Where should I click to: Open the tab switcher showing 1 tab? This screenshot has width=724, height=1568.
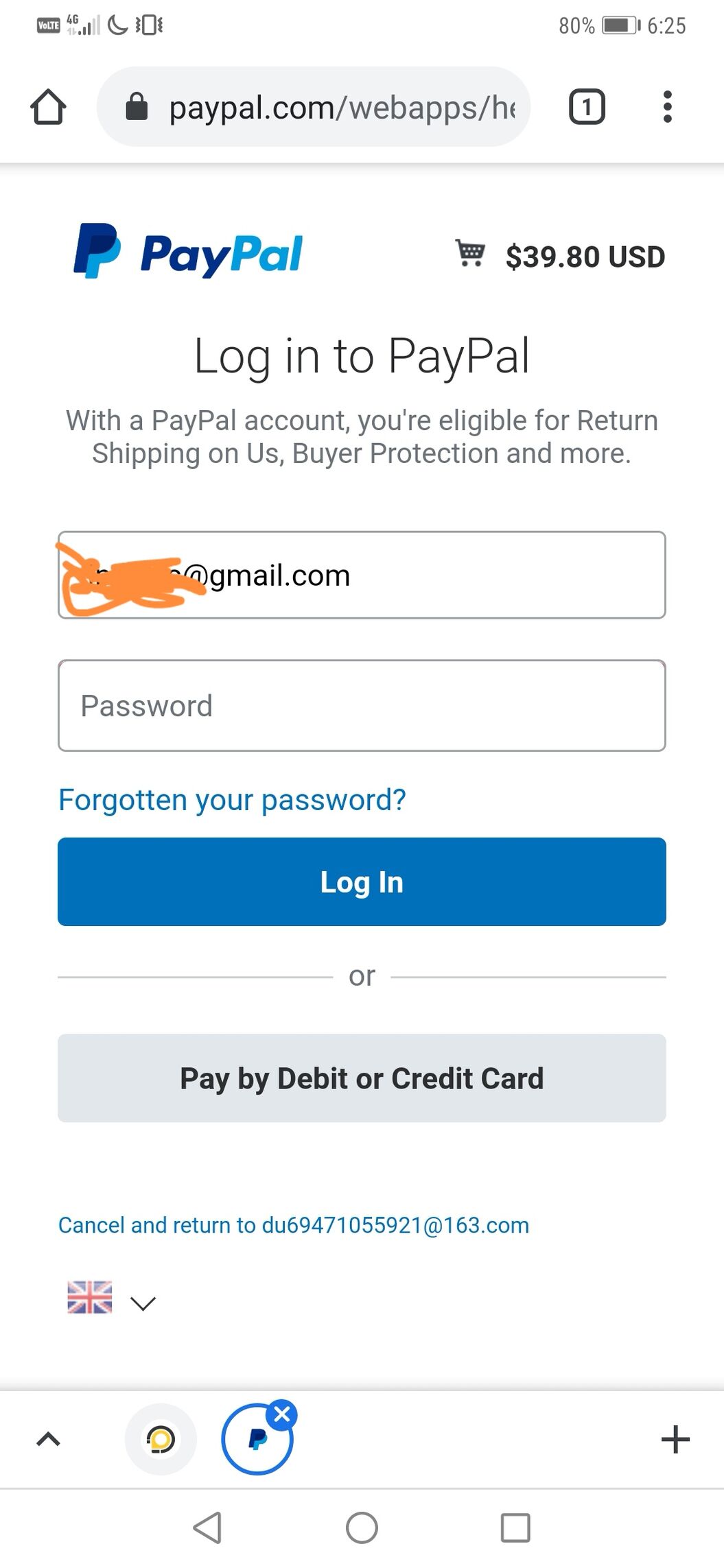click(x=587, y=107)
